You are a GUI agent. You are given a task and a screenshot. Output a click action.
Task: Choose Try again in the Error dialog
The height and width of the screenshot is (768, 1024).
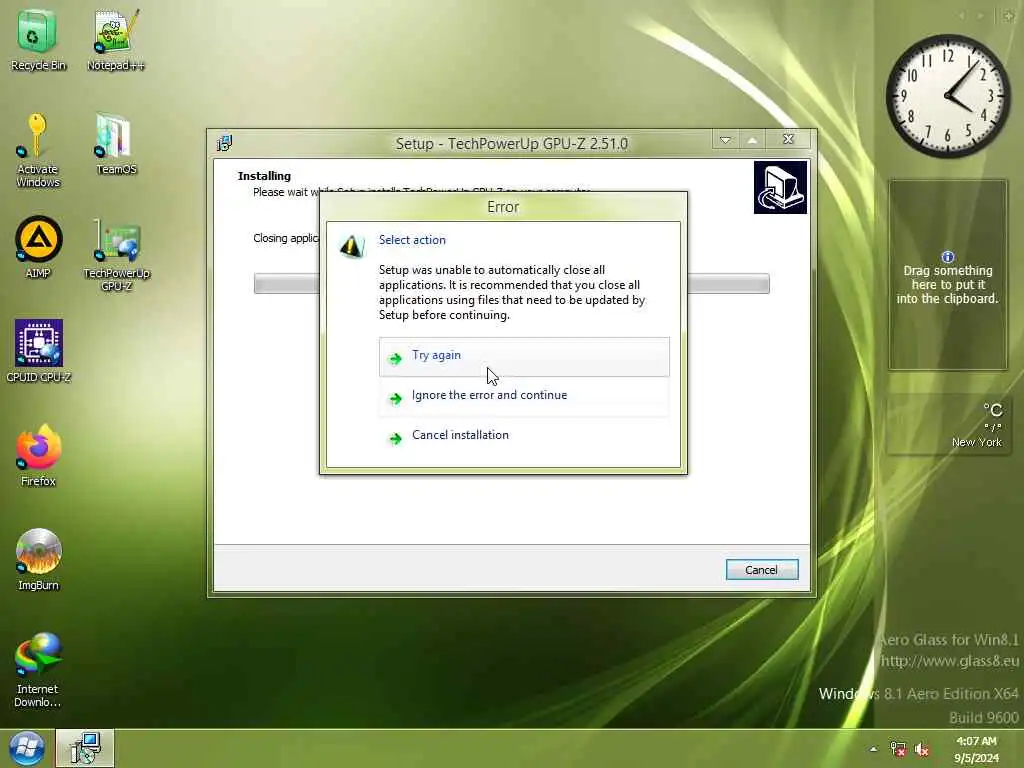[x=524, y=357]
